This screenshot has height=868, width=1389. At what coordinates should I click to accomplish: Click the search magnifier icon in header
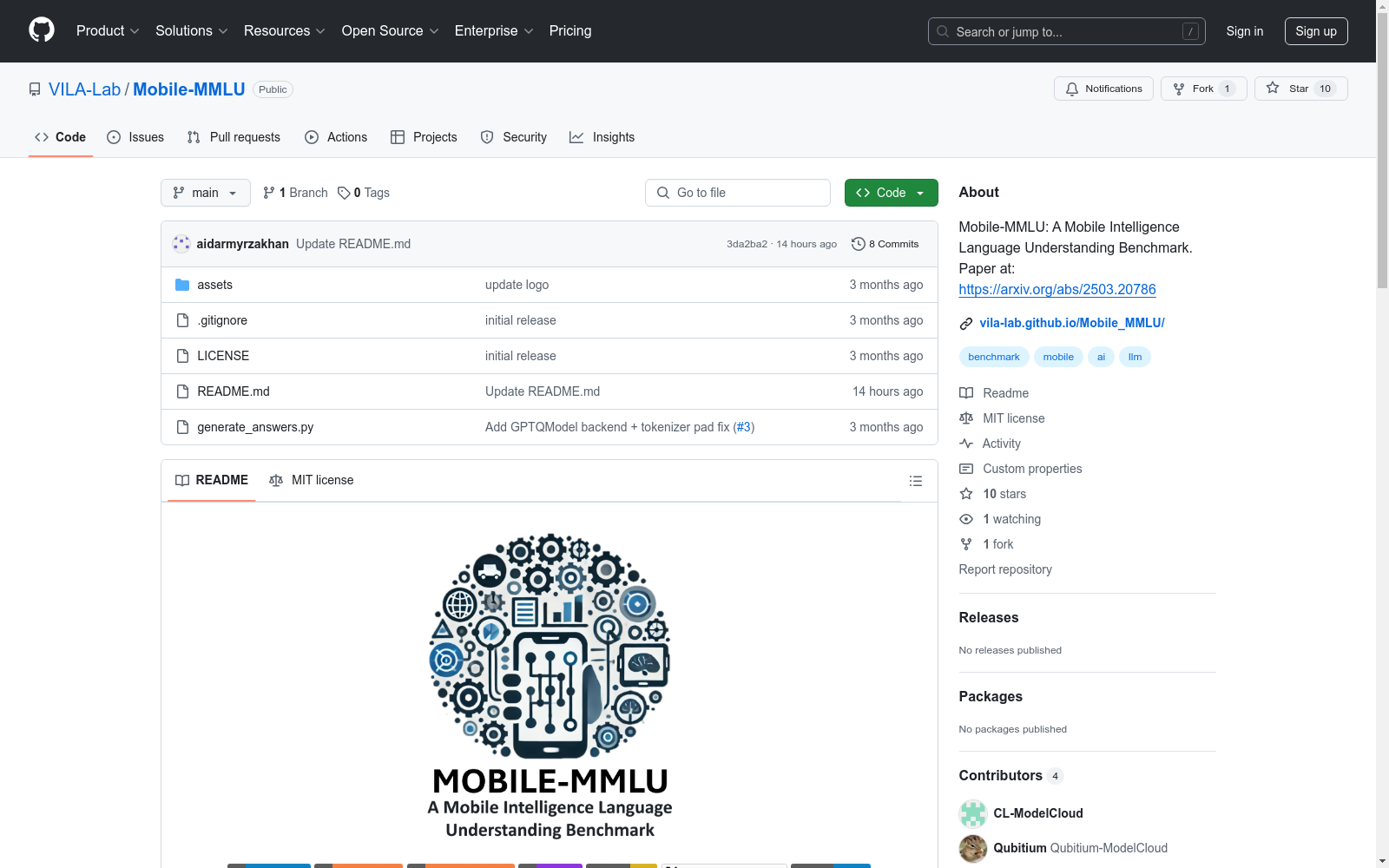pos(943,31)
